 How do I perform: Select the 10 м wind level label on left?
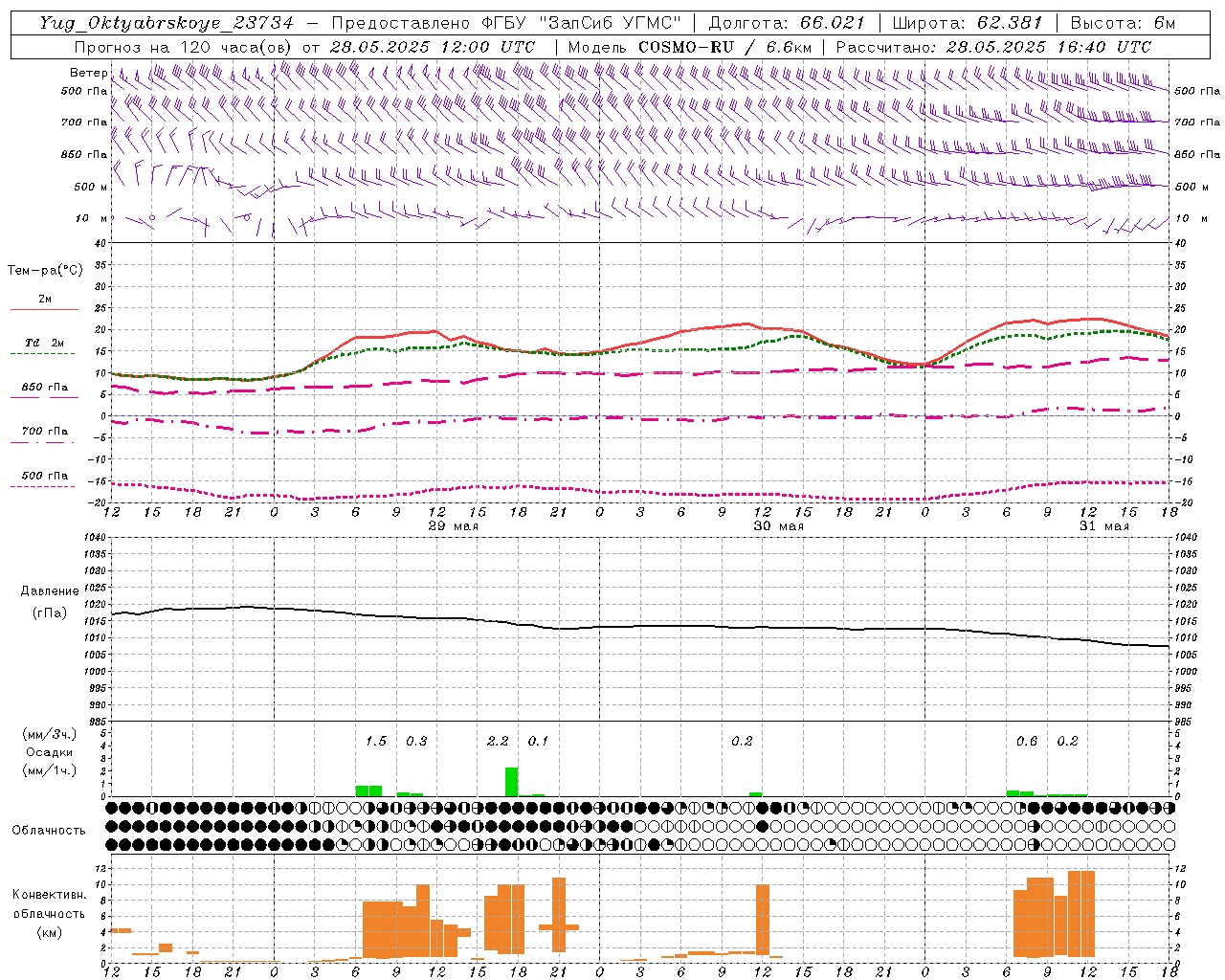point(91,218)
